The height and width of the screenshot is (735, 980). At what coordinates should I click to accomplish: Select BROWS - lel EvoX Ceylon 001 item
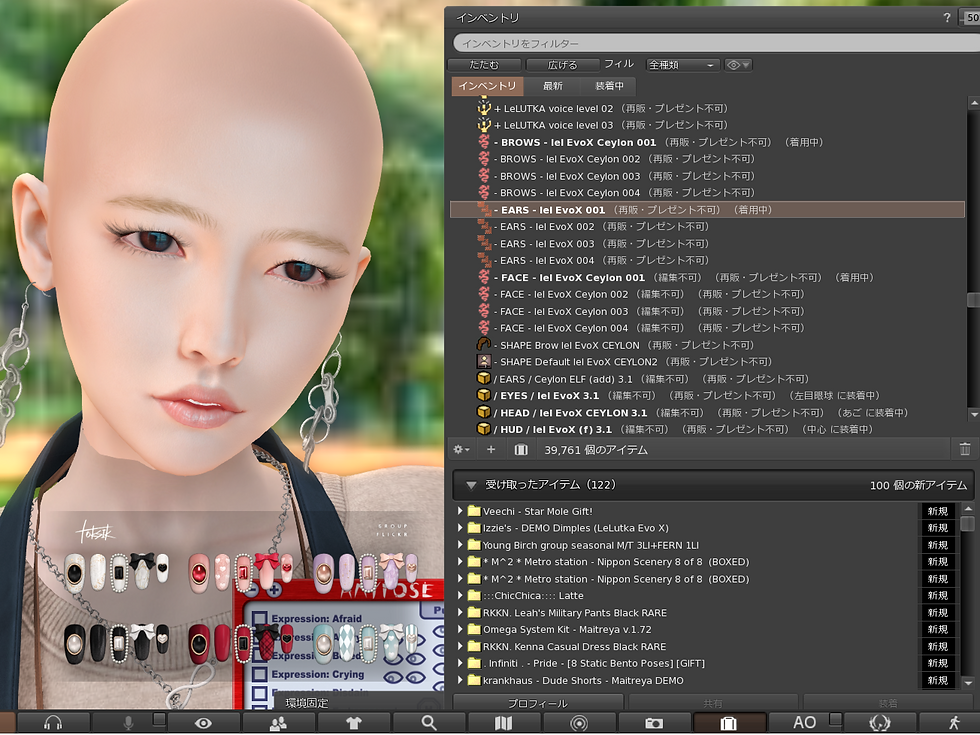(708, 142)
